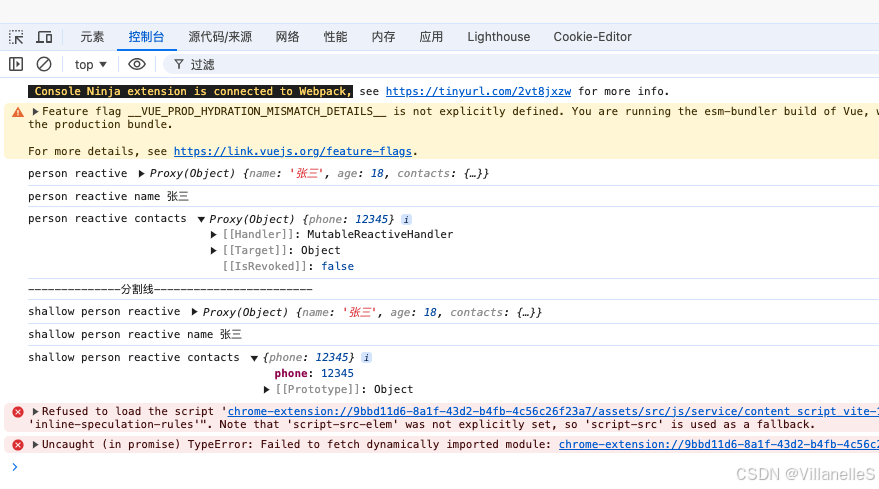Open the Cookie-Editor tab

(593, 37)
